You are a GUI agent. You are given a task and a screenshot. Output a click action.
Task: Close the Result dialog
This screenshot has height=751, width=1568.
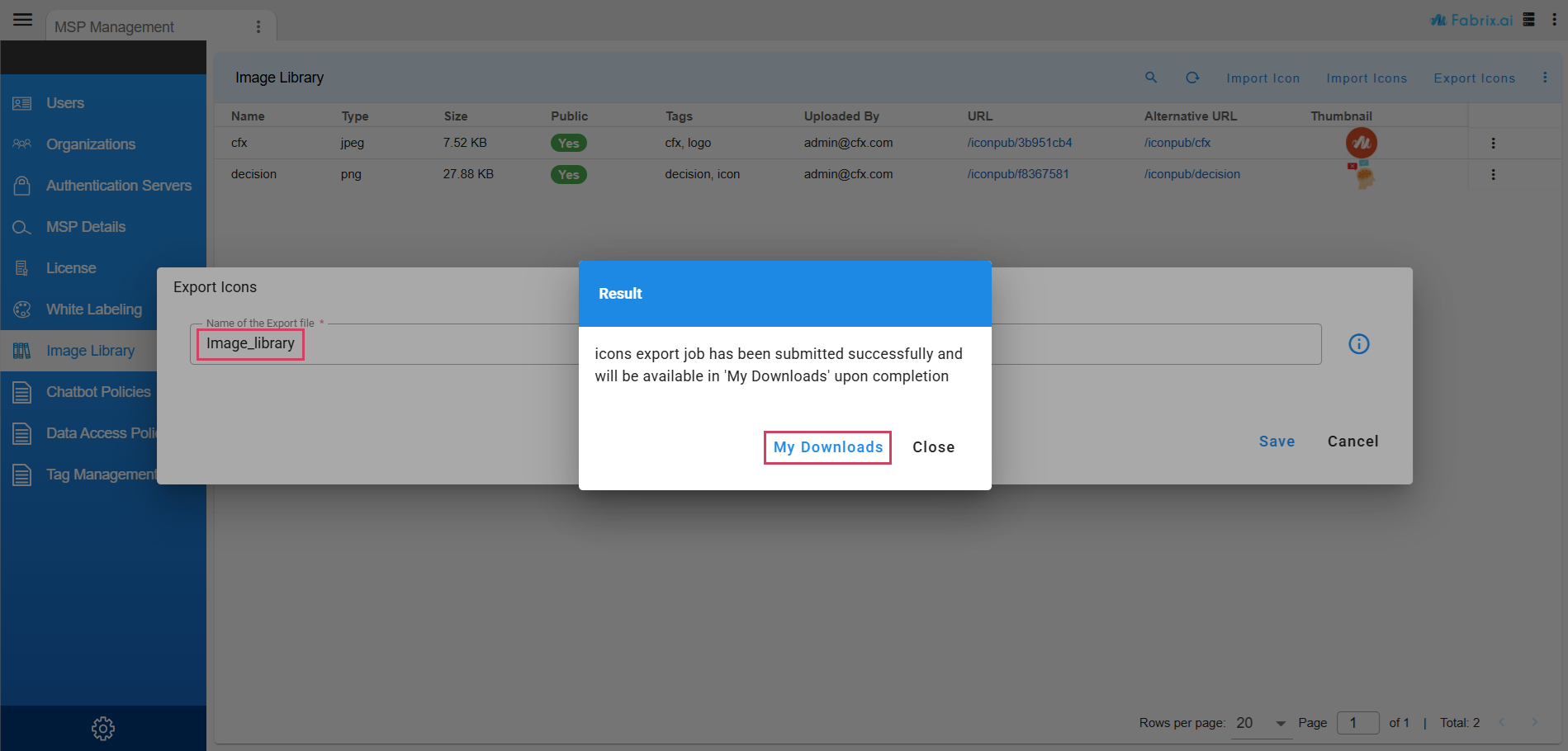click(933, 447)
